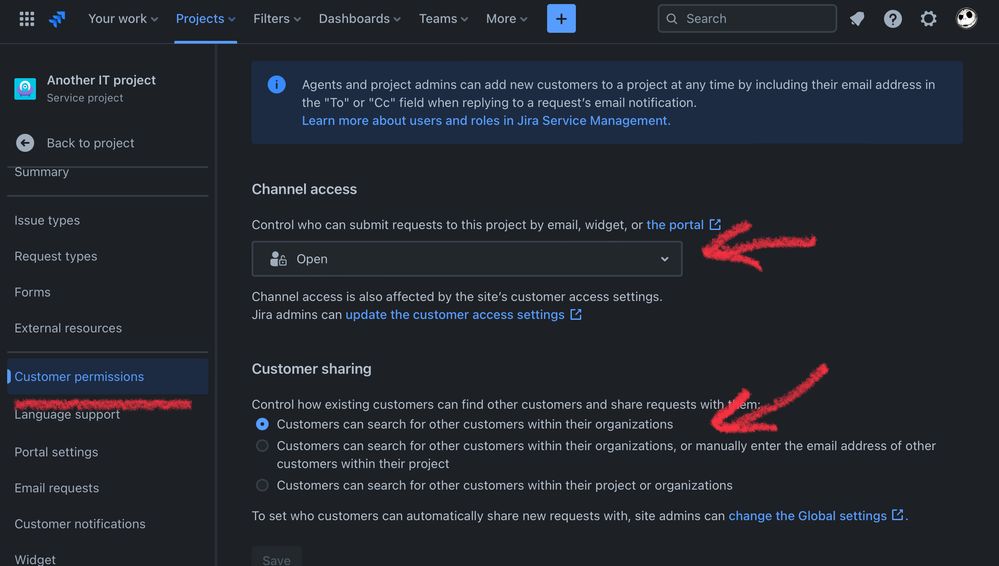
Task: Click external icon after Global settings
Action: [x=897, y=514]
